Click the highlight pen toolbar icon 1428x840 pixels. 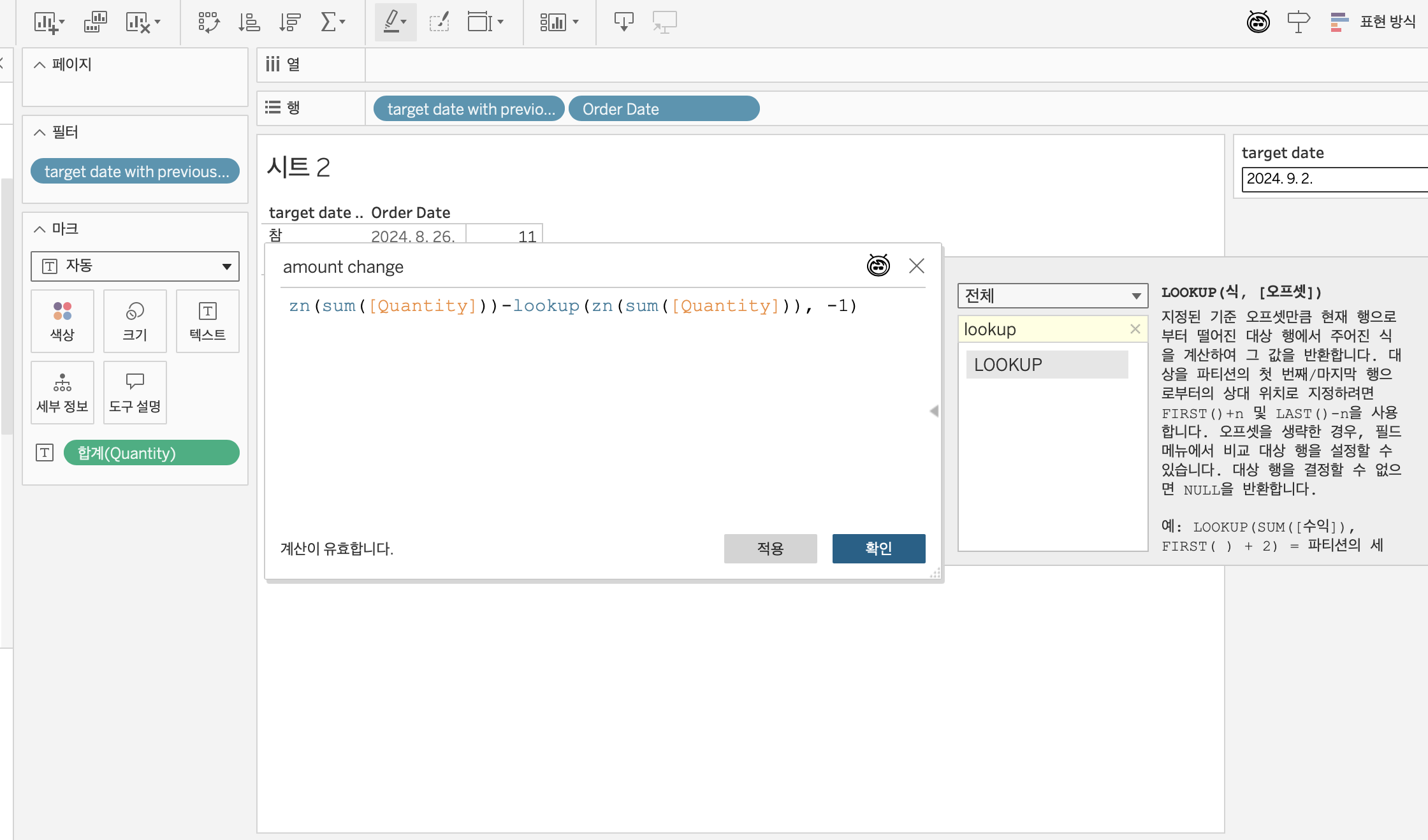click(392, 22)
